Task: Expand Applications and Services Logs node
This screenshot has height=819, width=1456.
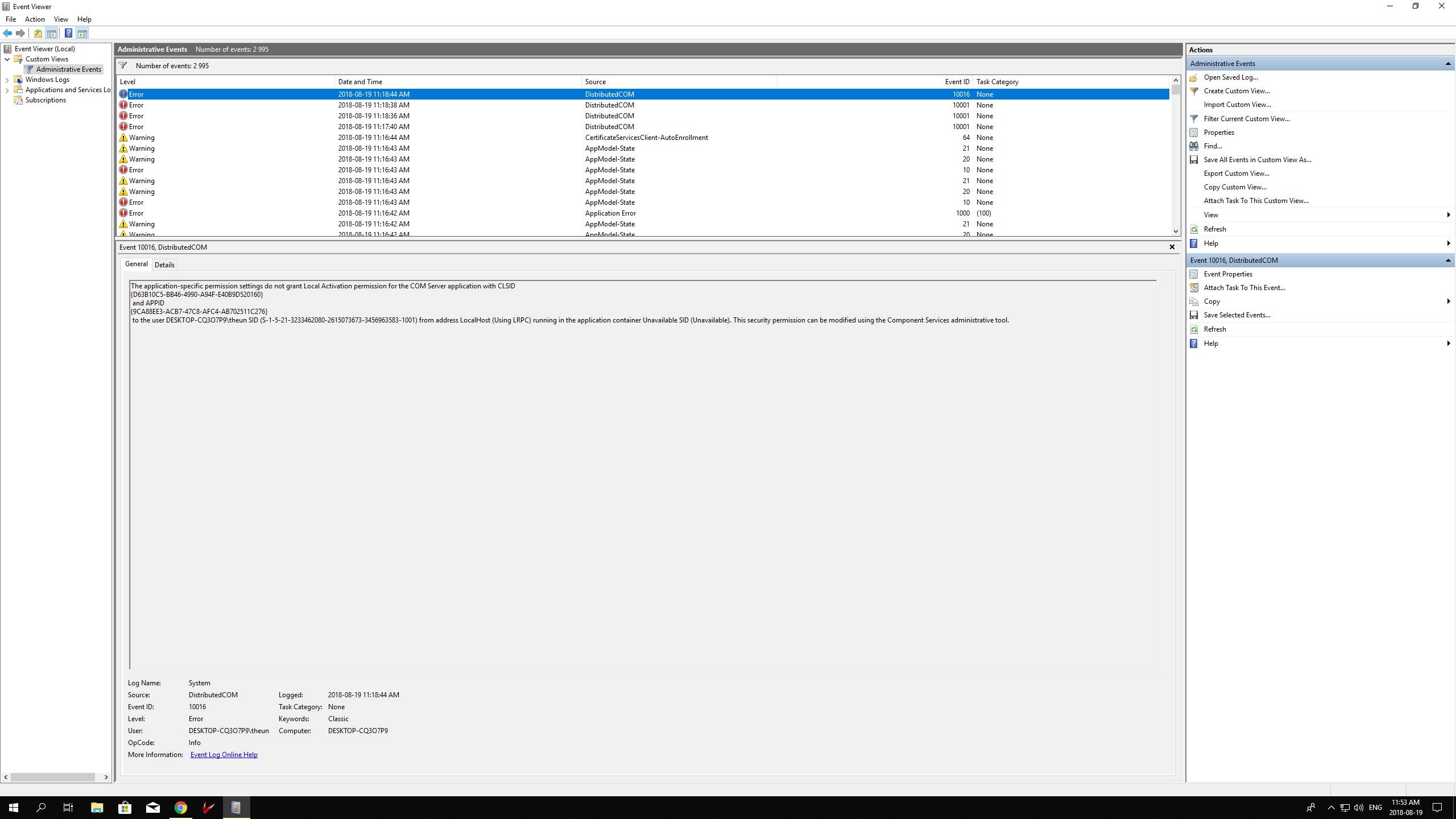Action: pyautogui.click(x=7, y=90)
